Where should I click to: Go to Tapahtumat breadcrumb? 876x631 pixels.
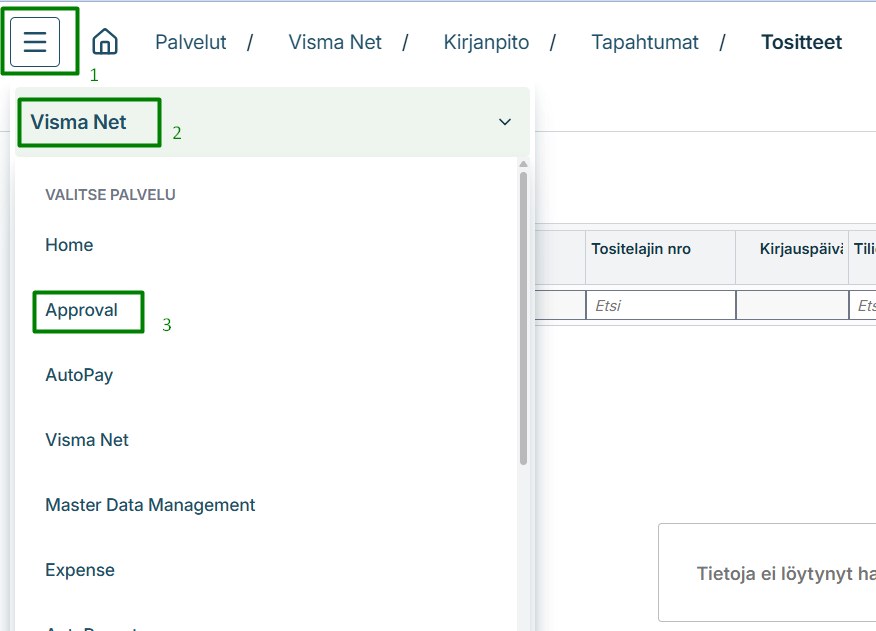[645, 42]
